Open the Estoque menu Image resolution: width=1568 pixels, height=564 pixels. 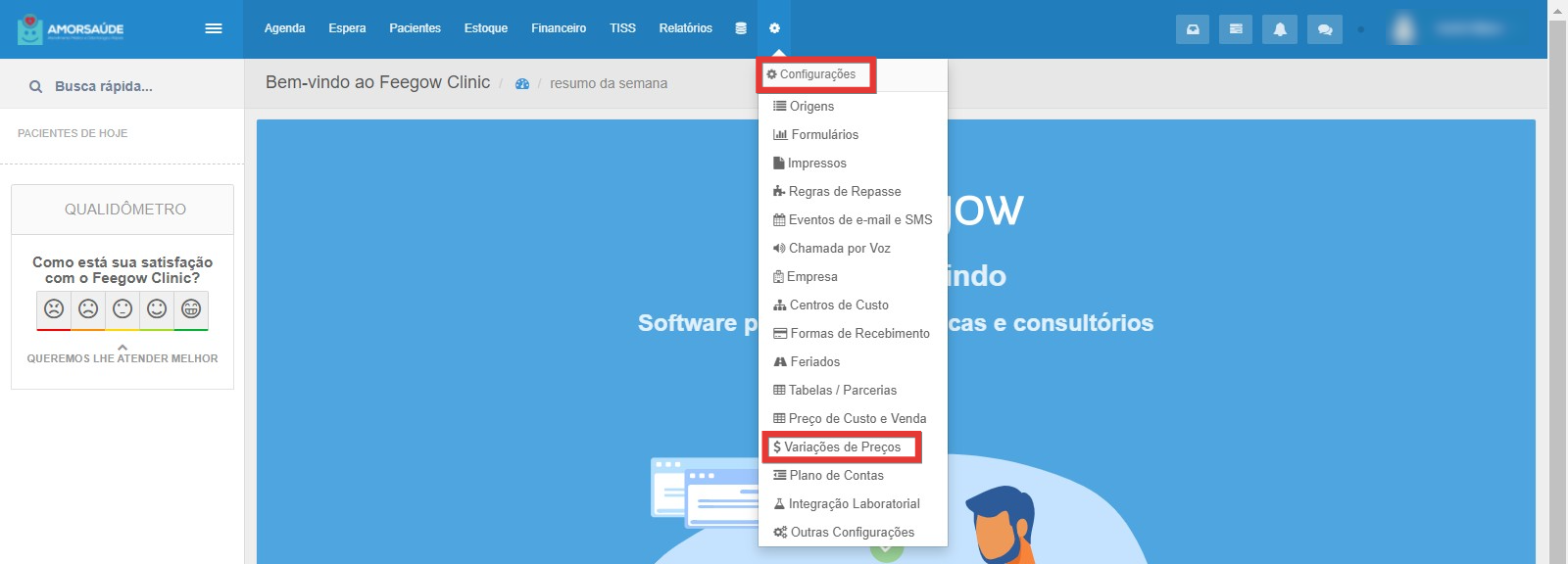pyautogui.click(x=486, y=28)
